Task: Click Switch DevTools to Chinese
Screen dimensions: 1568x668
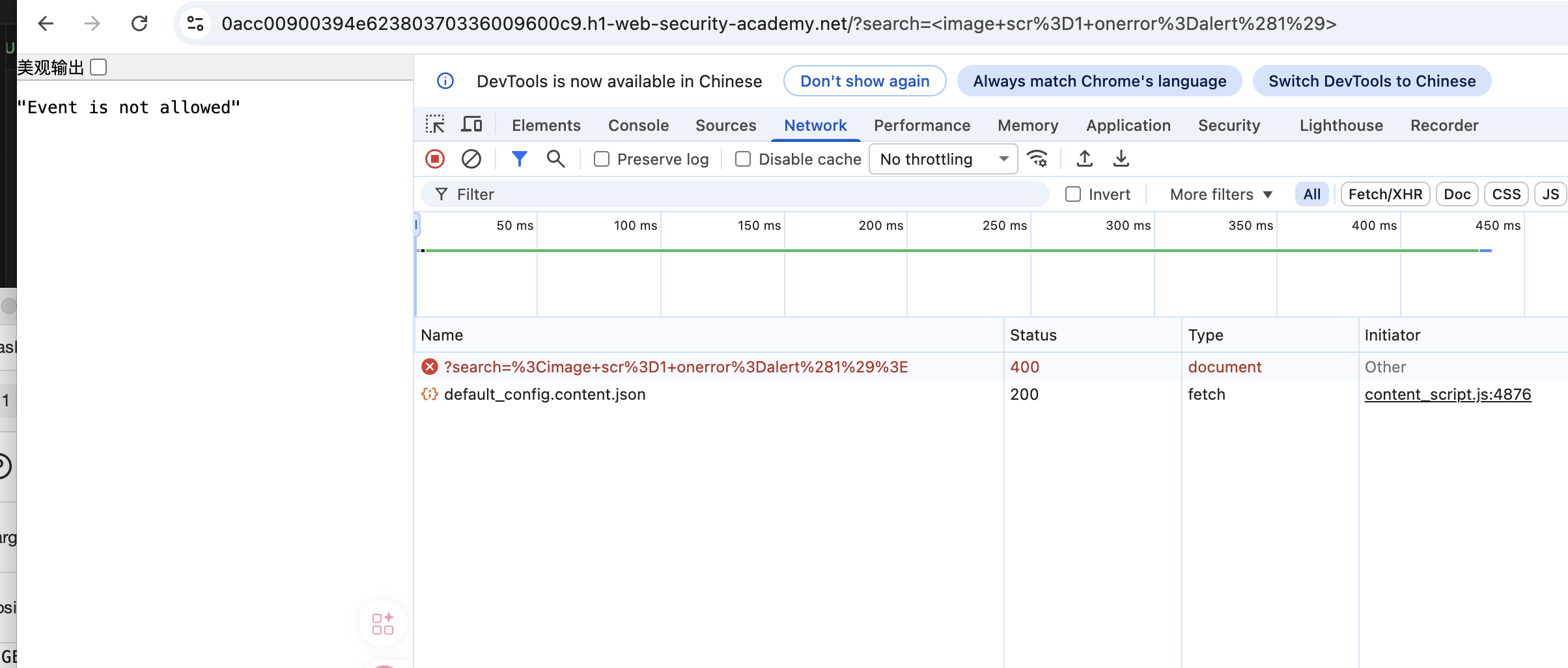Action: [x=1372, y=81]
